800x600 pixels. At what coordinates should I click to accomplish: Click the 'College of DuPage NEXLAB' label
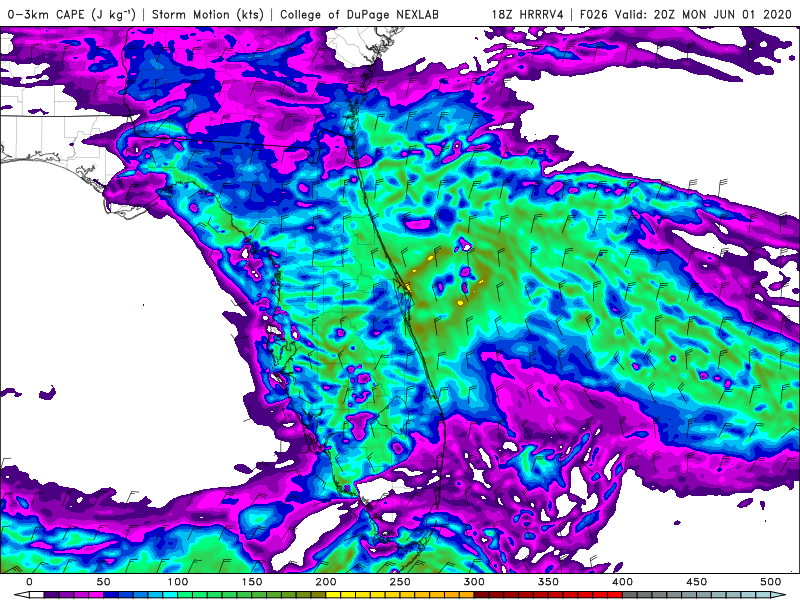click(359, 14)
